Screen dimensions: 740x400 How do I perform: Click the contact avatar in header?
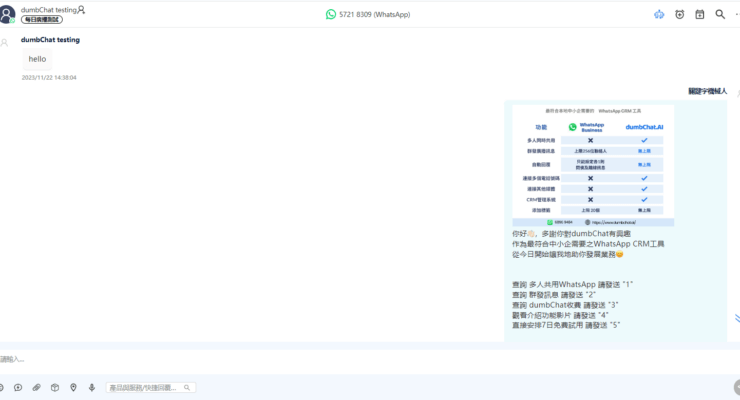coord(7,14)
